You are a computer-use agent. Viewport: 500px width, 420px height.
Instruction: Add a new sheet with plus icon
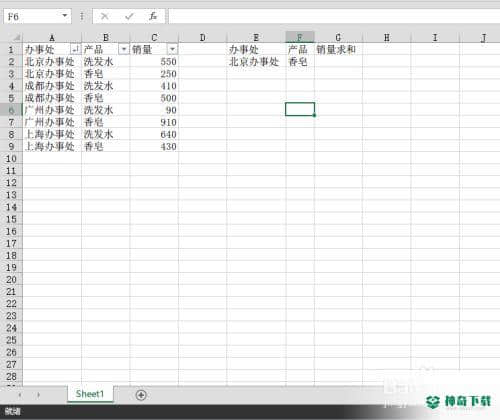[x=141, y=395]
